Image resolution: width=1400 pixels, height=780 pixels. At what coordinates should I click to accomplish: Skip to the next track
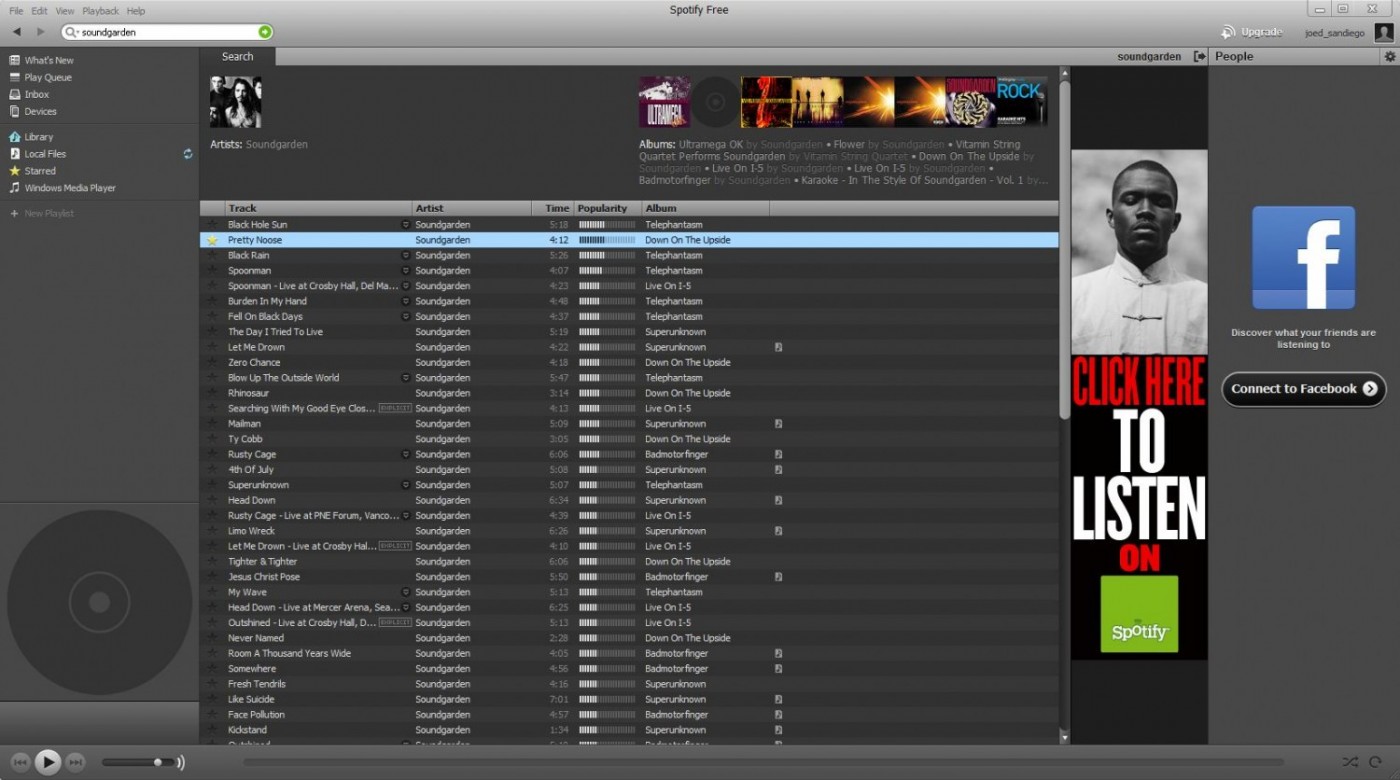pyautogui.click(x=75, y=763)
